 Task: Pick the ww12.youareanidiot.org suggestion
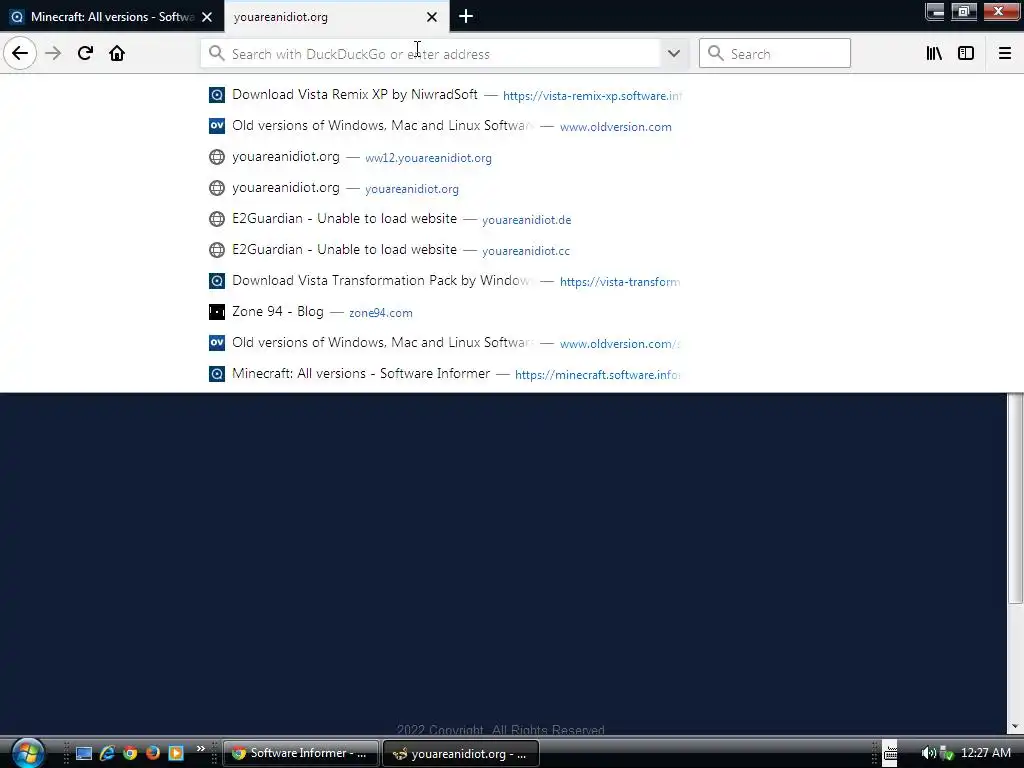[444, 157]
